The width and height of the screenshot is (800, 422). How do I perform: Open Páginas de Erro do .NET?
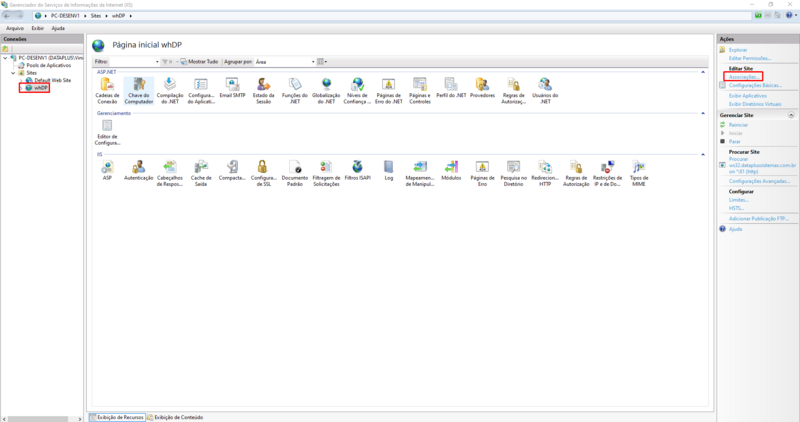389,91
